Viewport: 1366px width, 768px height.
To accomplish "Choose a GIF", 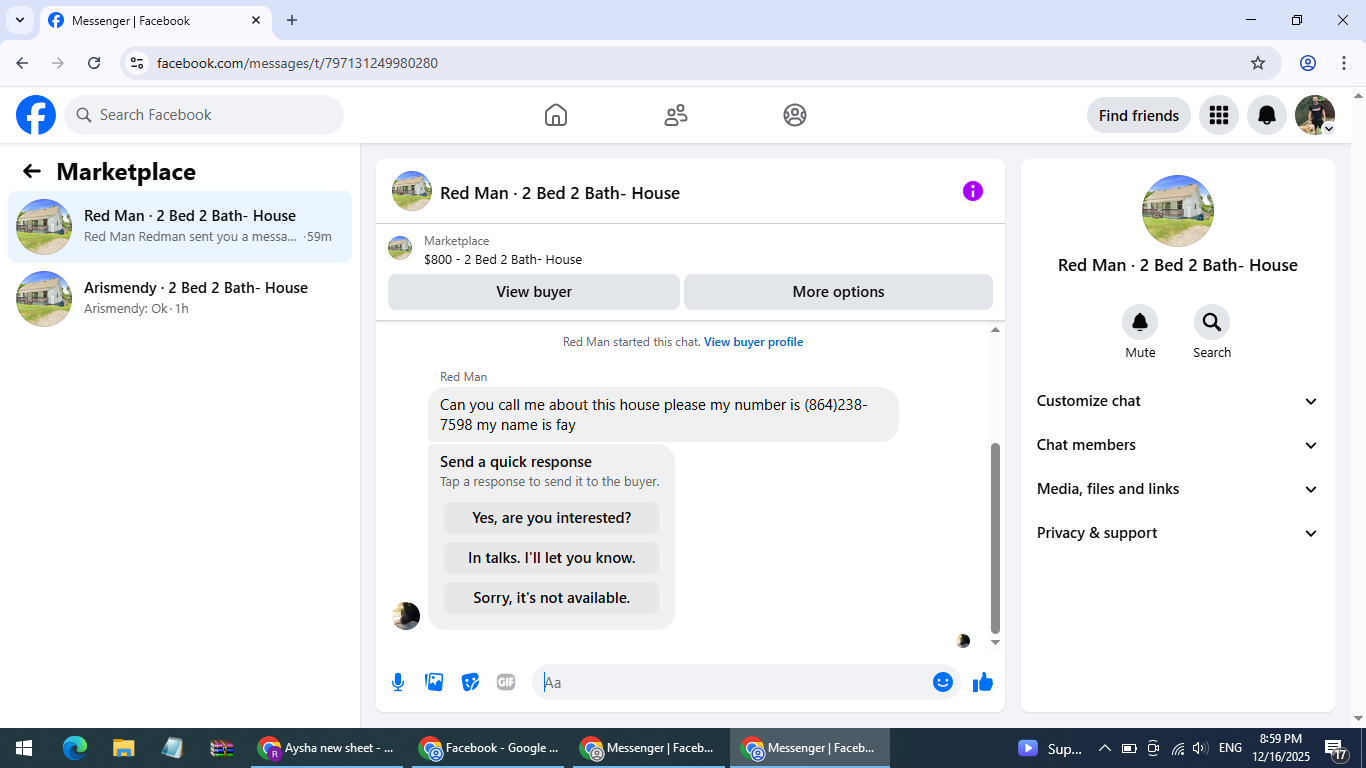I will 506,682.
